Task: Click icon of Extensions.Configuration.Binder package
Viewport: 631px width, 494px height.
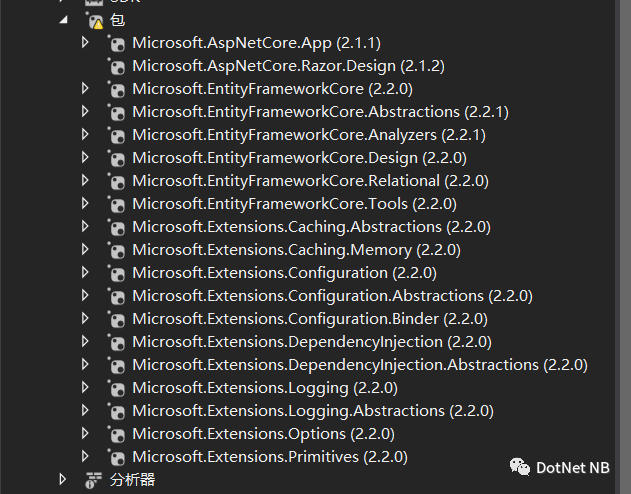Action: (x=117, y=319)
